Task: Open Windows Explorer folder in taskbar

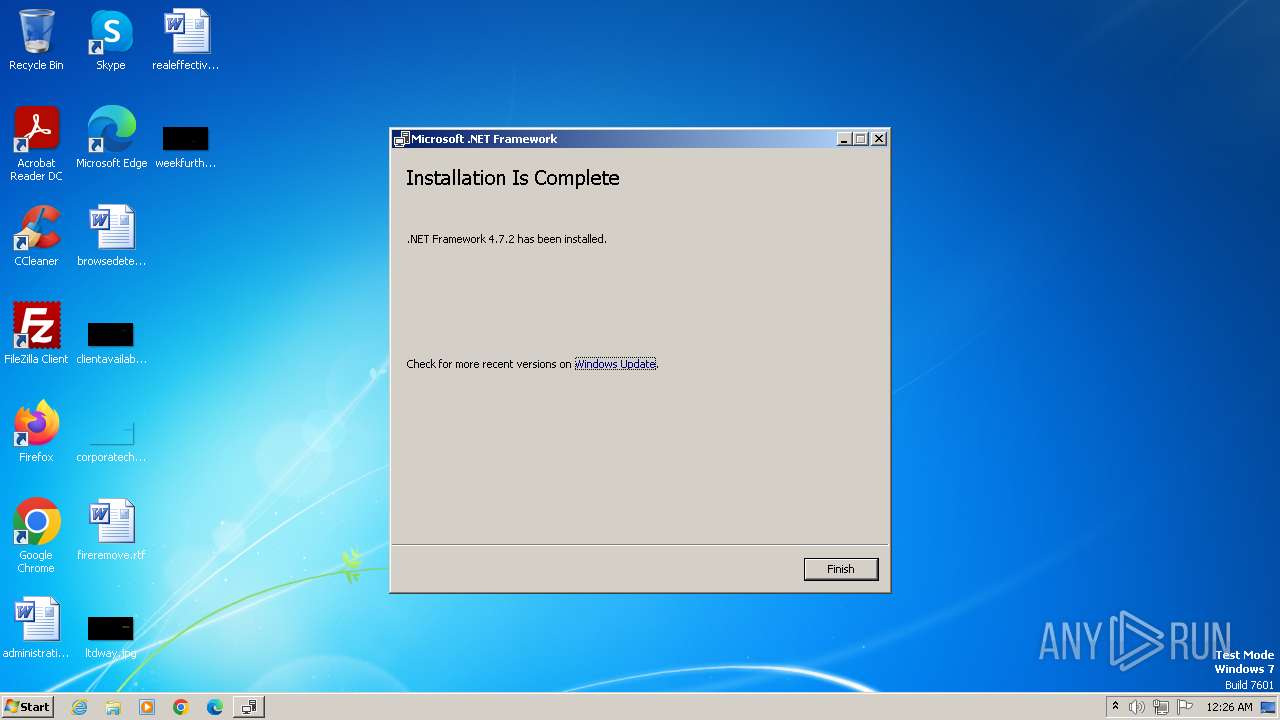Action: click(x=113, y=707)
